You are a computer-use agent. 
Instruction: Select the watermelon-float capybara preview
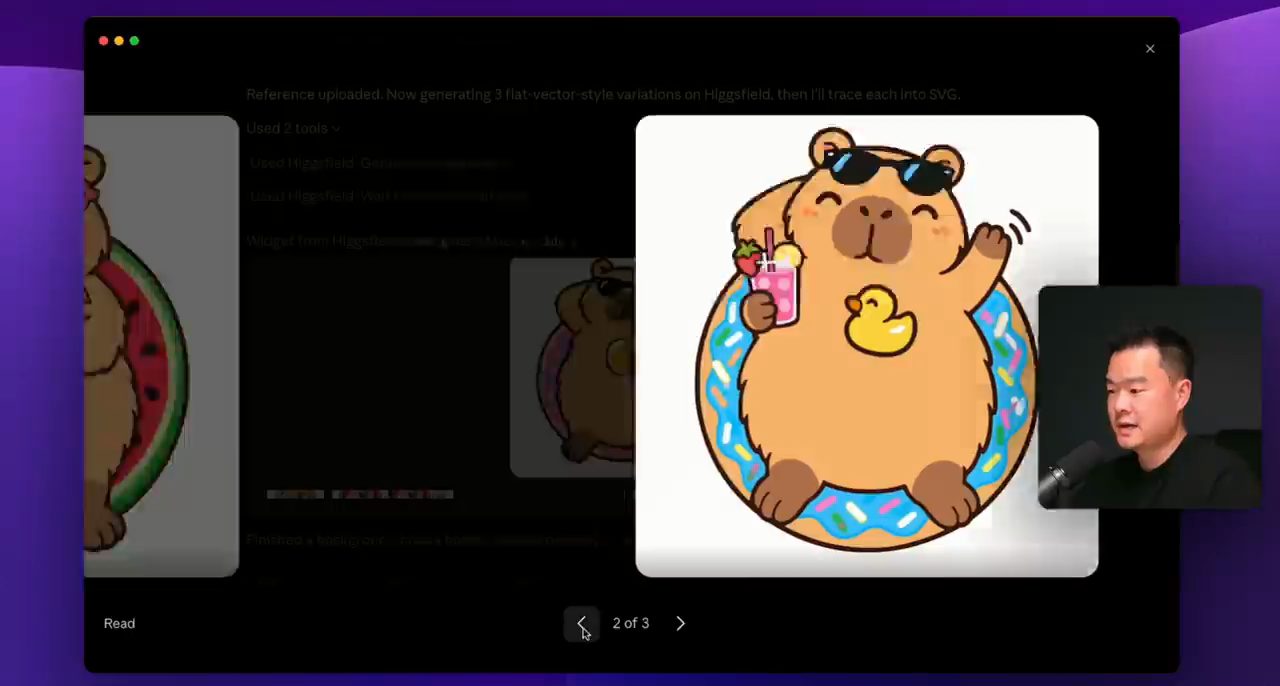tap(161, 346)
